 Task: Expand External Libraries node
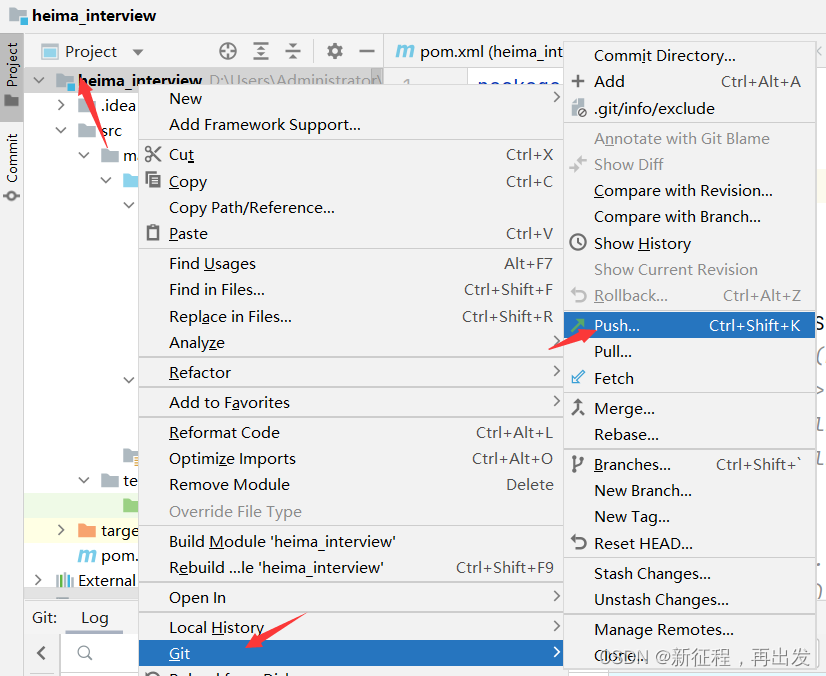[38, 580]
